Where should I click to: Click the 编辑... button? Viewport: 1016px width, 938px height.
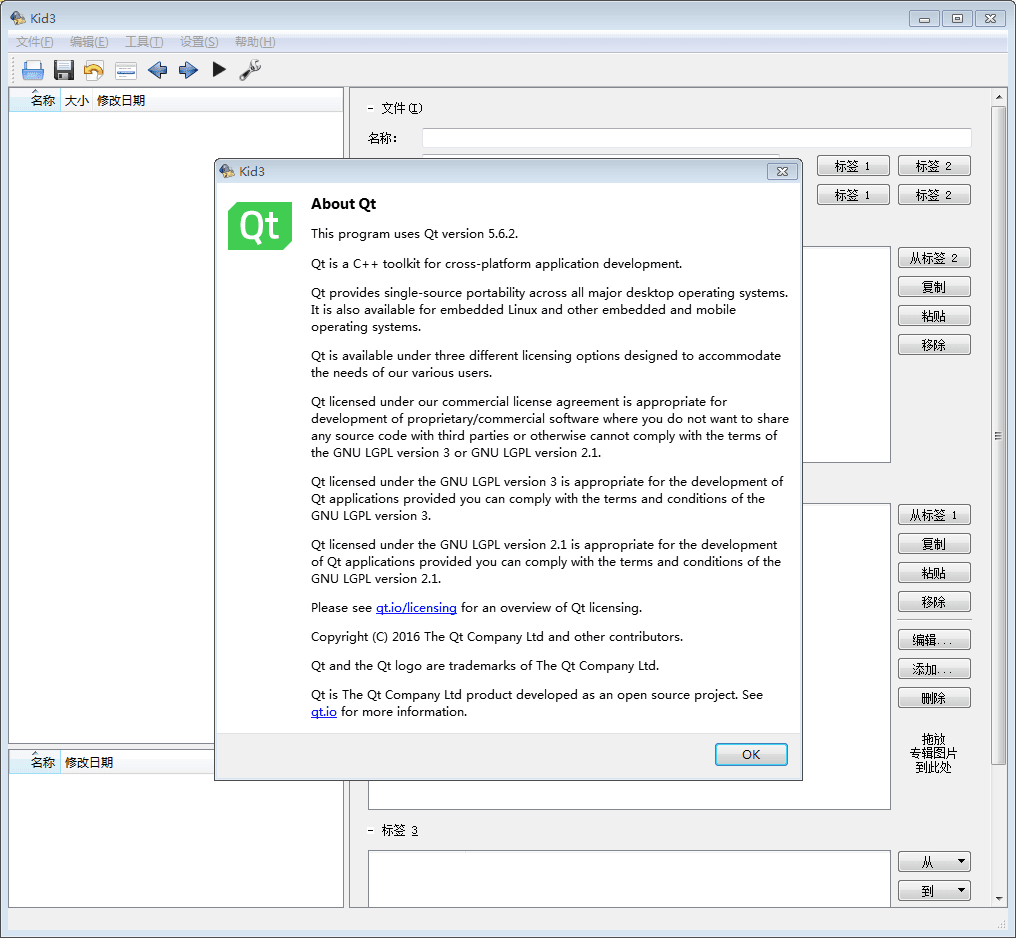934,640
